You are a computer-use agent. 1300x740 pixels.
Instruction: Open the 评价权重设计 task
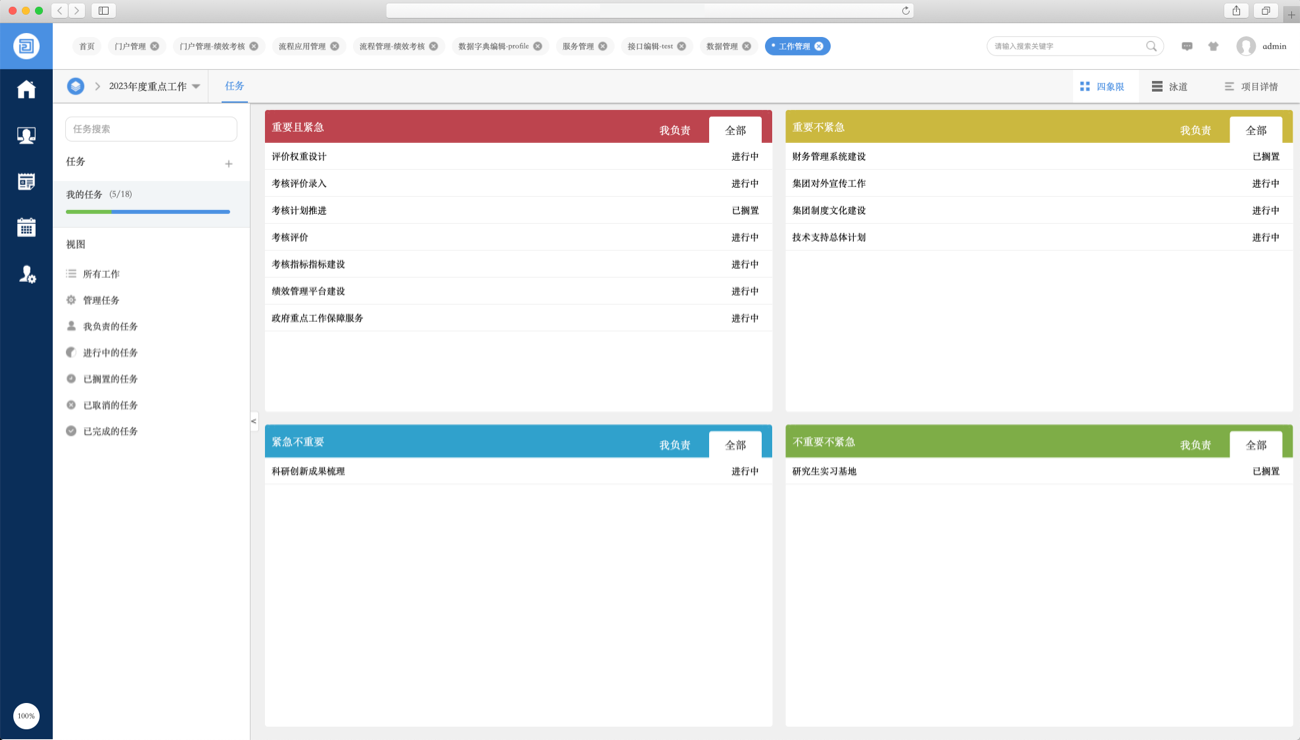[x=299, y=157]
